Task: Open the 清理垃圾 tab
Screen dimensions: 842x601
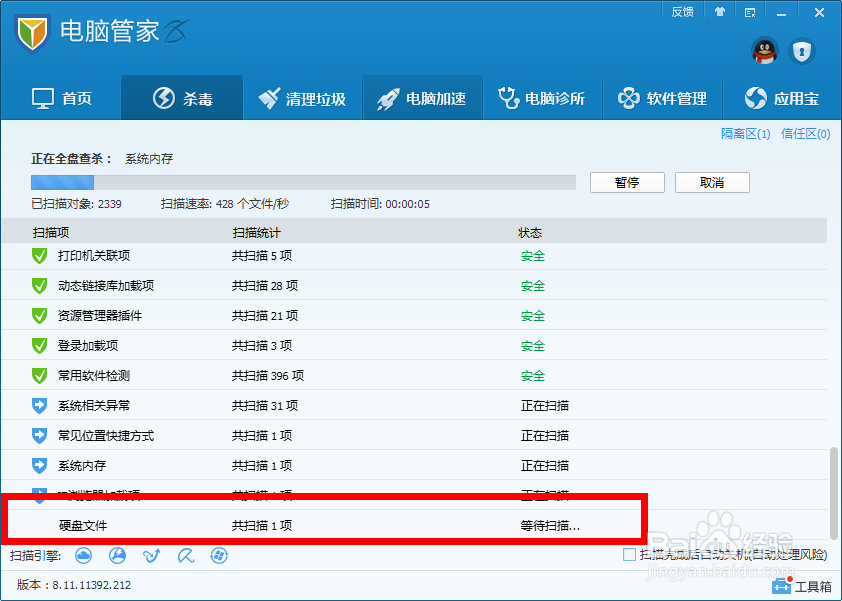Action: tap(301, 97)
